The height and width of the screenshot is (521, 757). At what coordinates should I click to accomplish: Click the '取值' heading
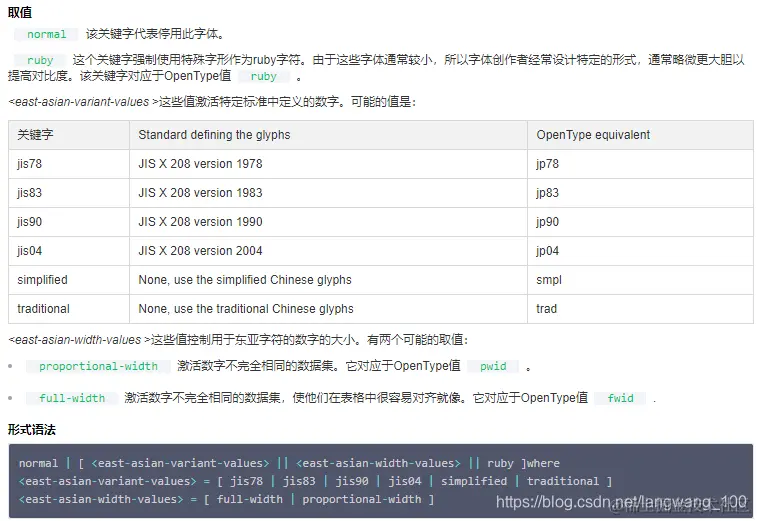[20, 12]
